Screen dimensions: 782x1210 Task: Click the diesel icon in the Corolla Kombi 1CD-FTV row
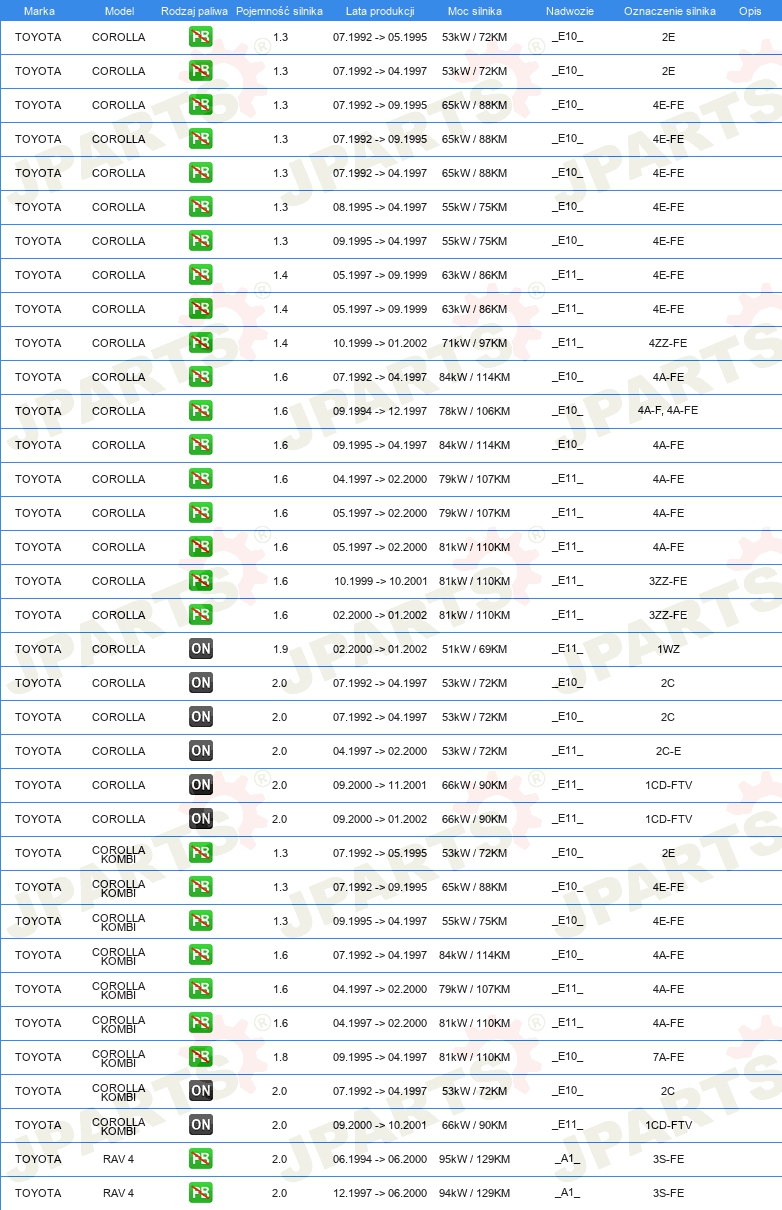tap(201, 1125)
